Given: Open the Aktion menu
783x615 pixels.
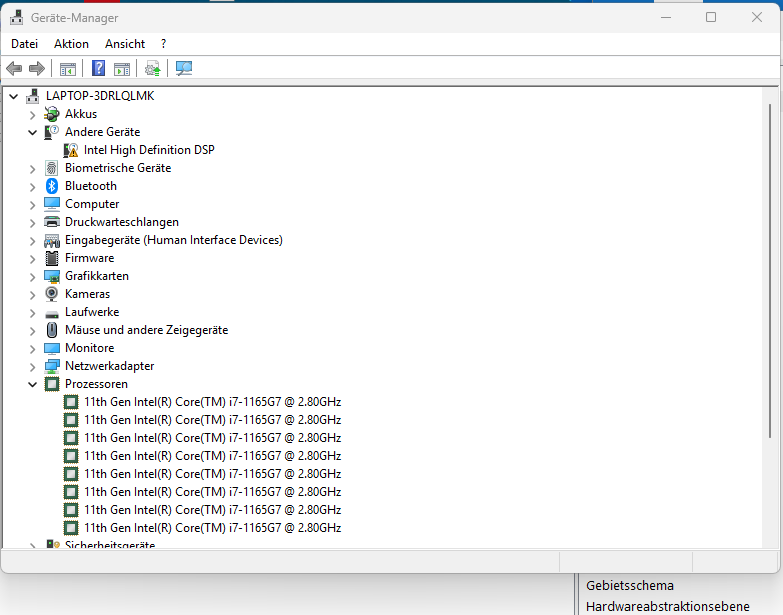Looking at the screenshot, I should [71, 44].
